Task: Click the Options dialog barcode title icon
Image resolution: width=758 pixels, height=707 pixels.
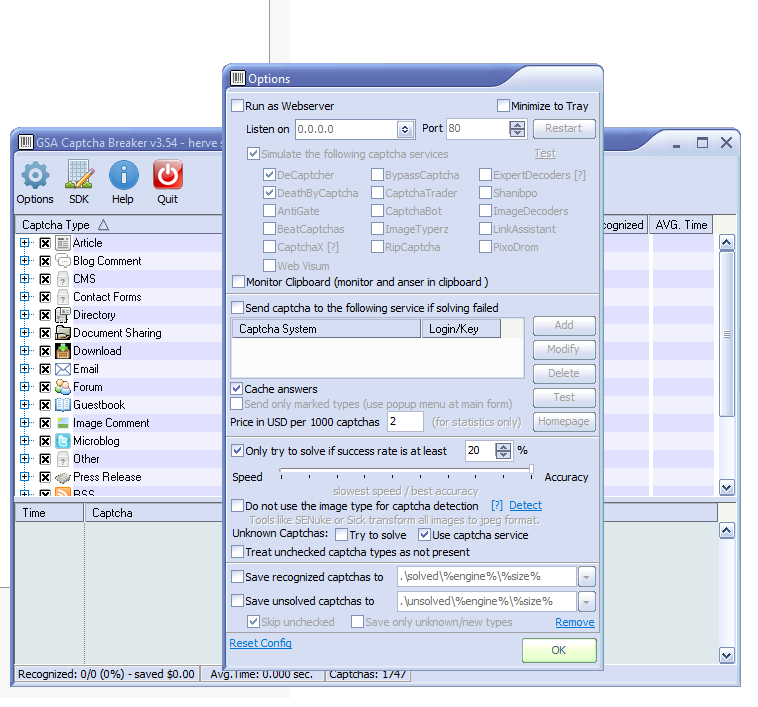Action: [238, 78]
